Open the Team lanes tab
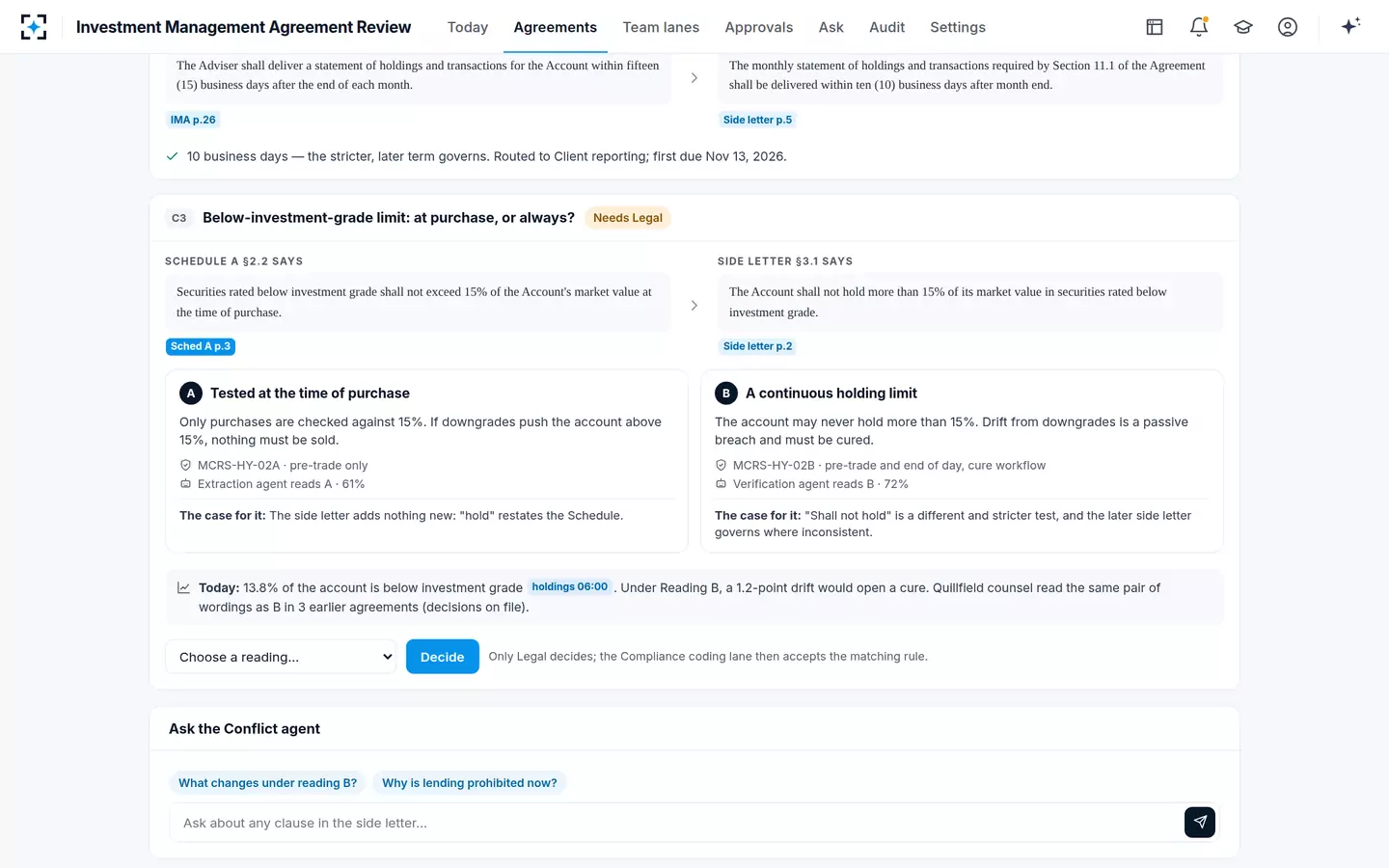Screen dimensions: 1389x868 pos(661,27)
